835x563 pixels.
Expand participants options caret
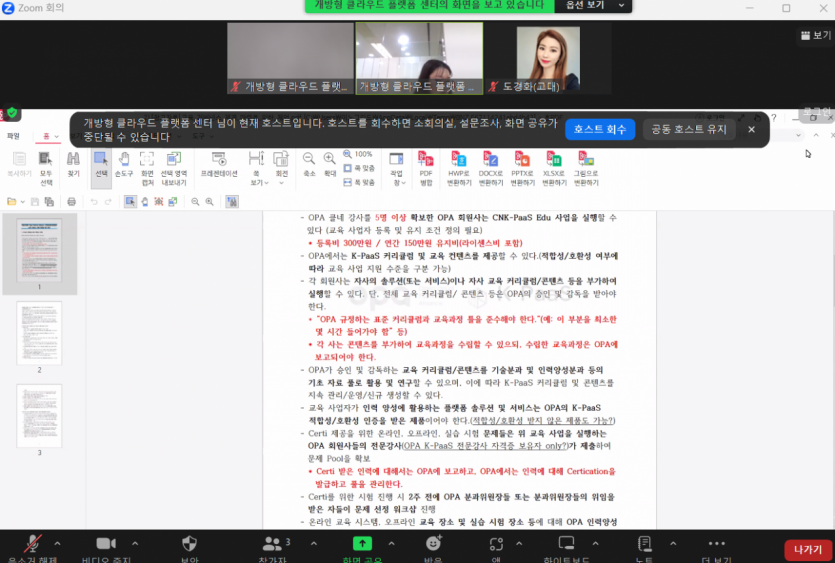tap(314, 543)
